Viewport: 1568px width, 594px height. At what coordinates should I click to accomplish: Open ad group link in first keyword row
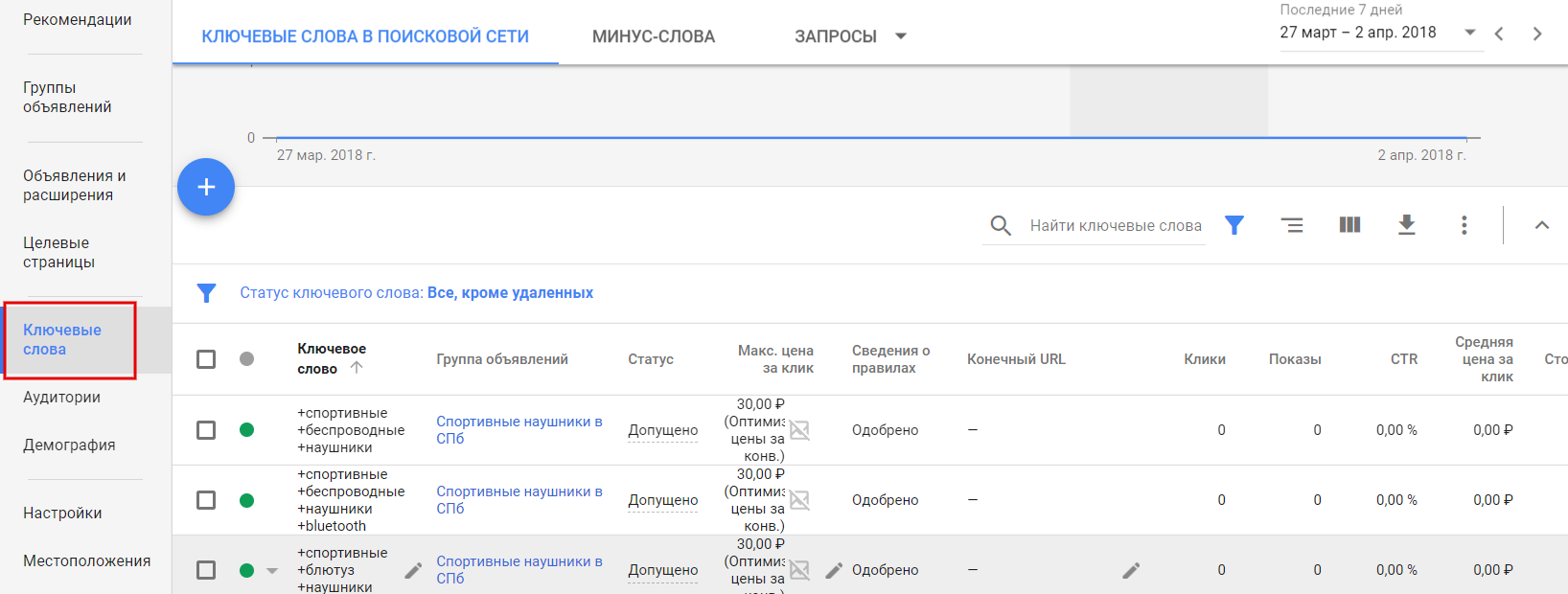[x=519, y=430]
